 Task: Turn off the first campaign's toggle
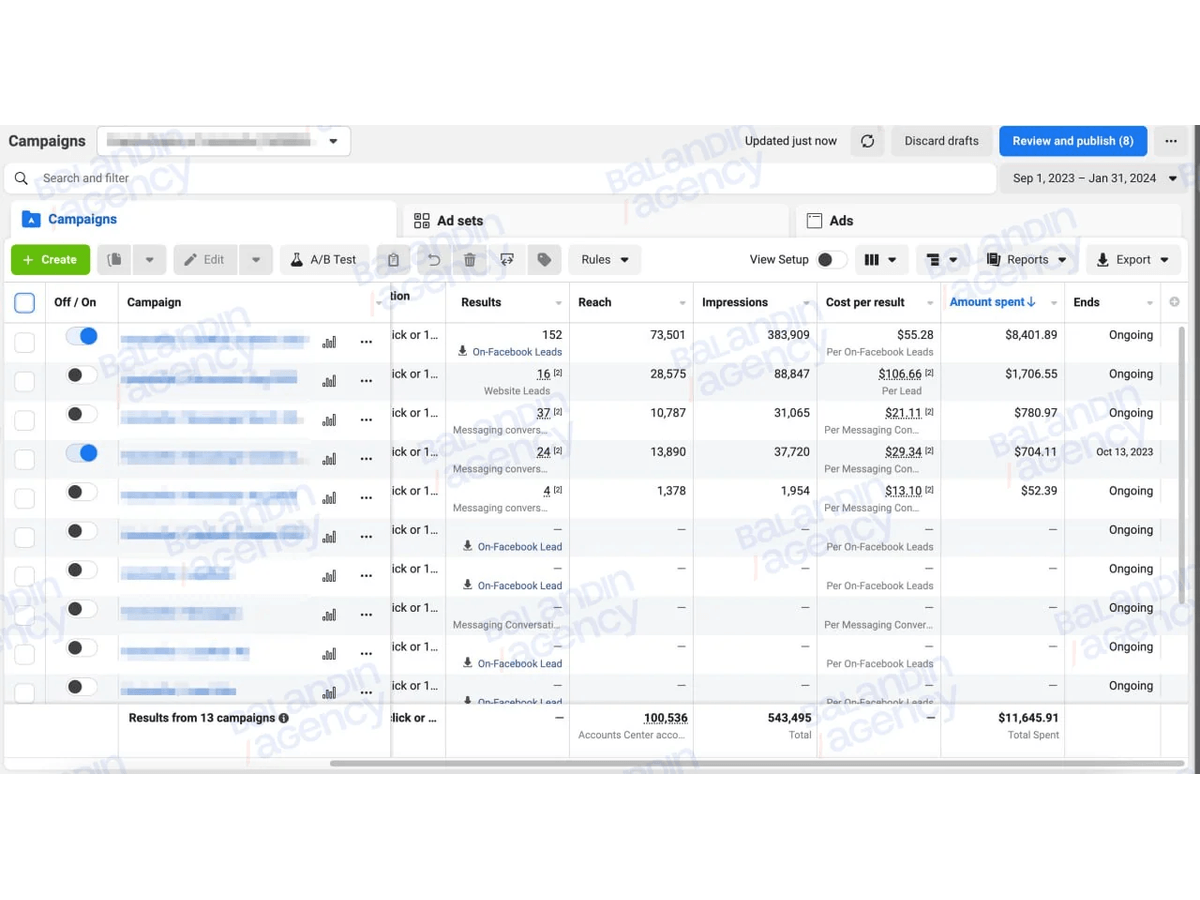click(x=81, y=337)
